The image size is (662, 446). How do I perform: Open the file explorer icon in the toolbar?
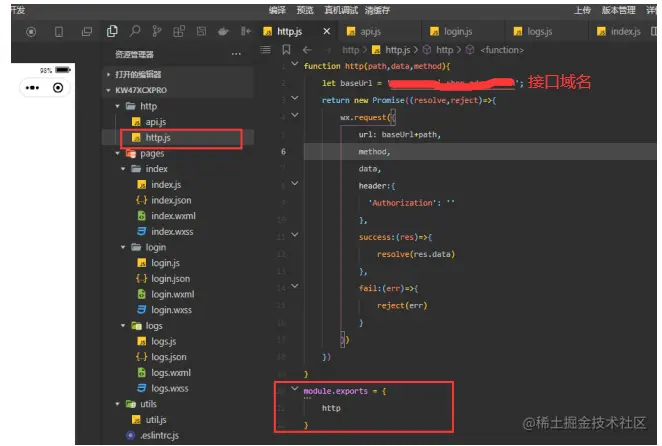coord(112,31)
